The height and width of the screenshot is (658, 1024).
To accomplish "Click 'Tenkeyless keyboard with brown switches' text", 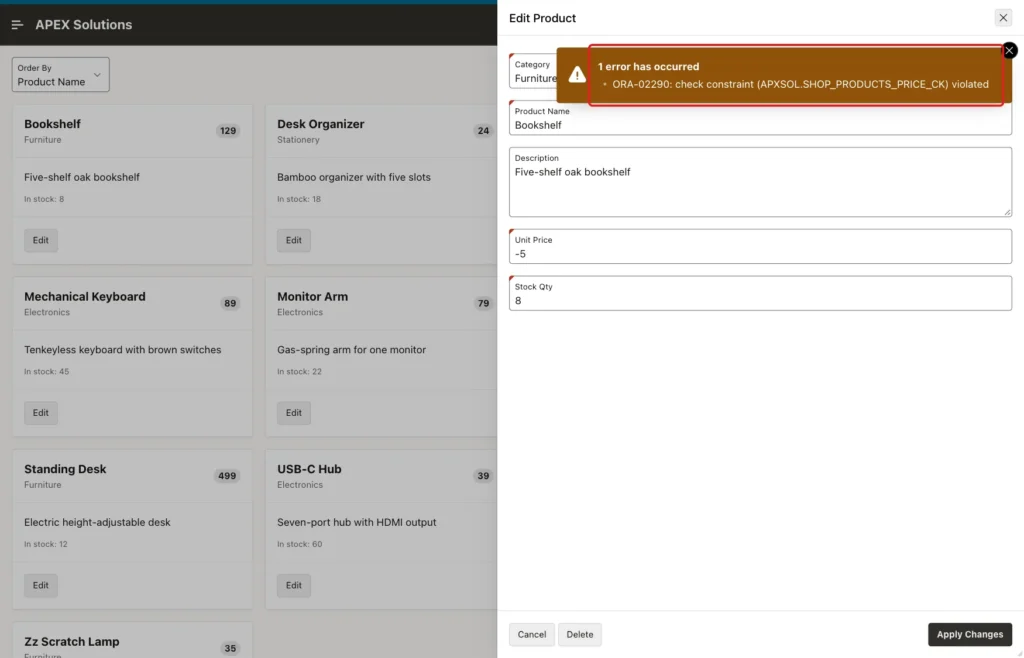I will point(123,350).
